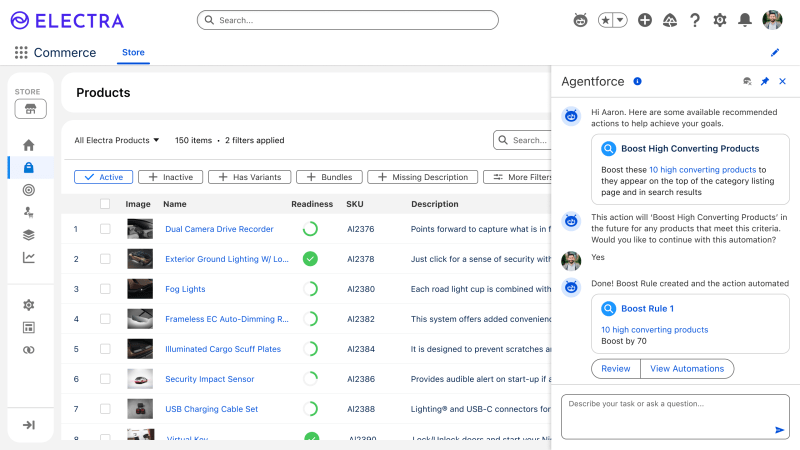Check the Fog Lights row checkbox
Screen dimensions: 800x450
tap(105, 289)
